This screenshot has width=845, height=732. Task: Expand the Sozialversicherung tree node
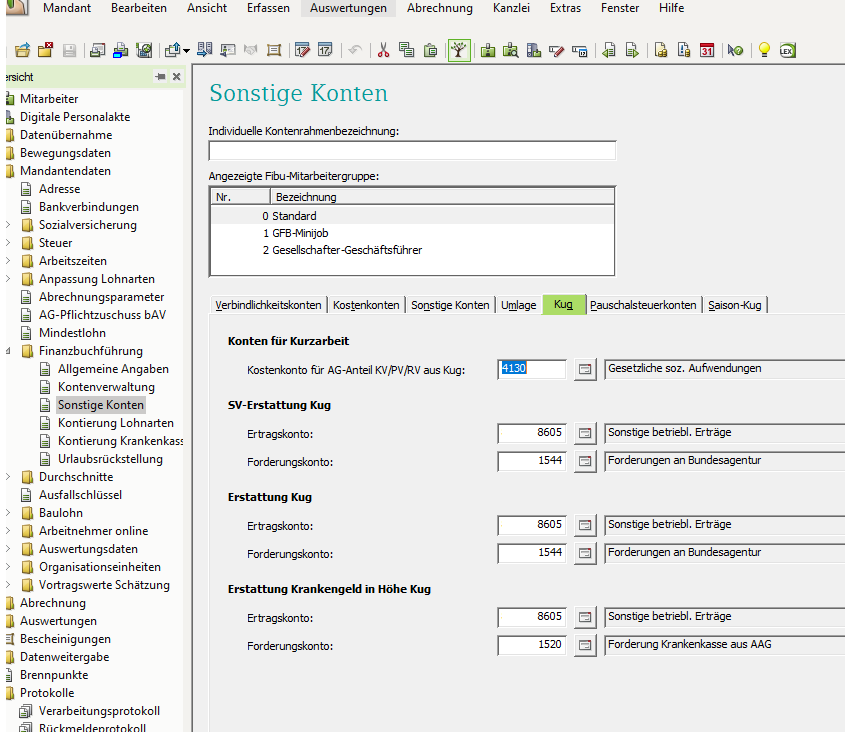pyautogui.click(x=9, y=225)
